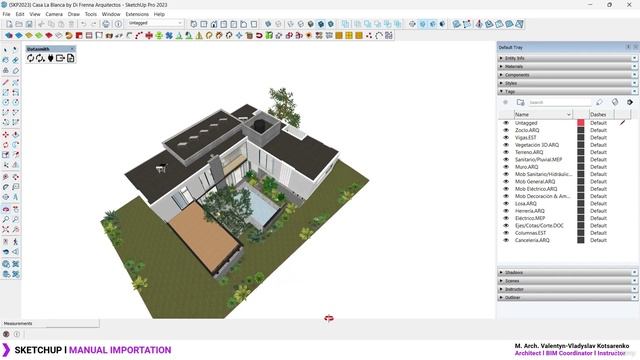640x360 pixels.
Task: Click the Eléctrico.MEP color swatch
Action: (x=581, y=218)
